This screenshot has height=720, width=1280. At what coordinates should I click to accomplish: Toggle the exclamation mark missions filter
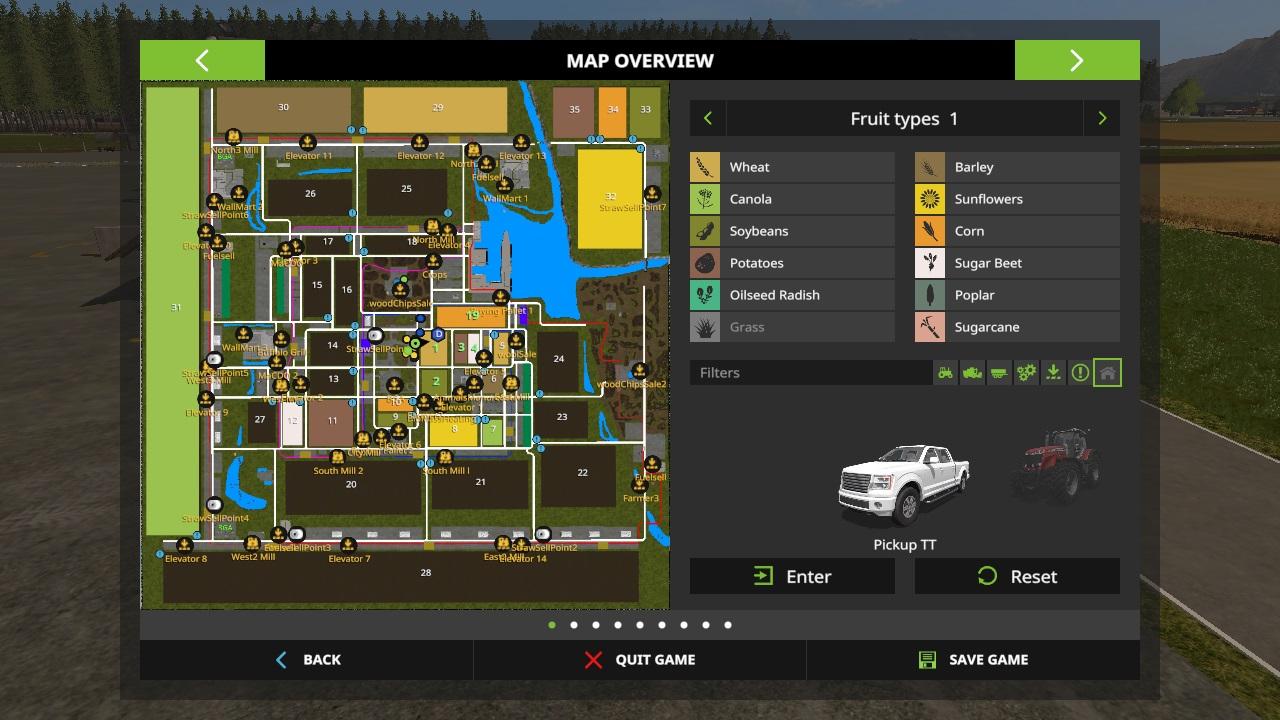pos(1080,373)
